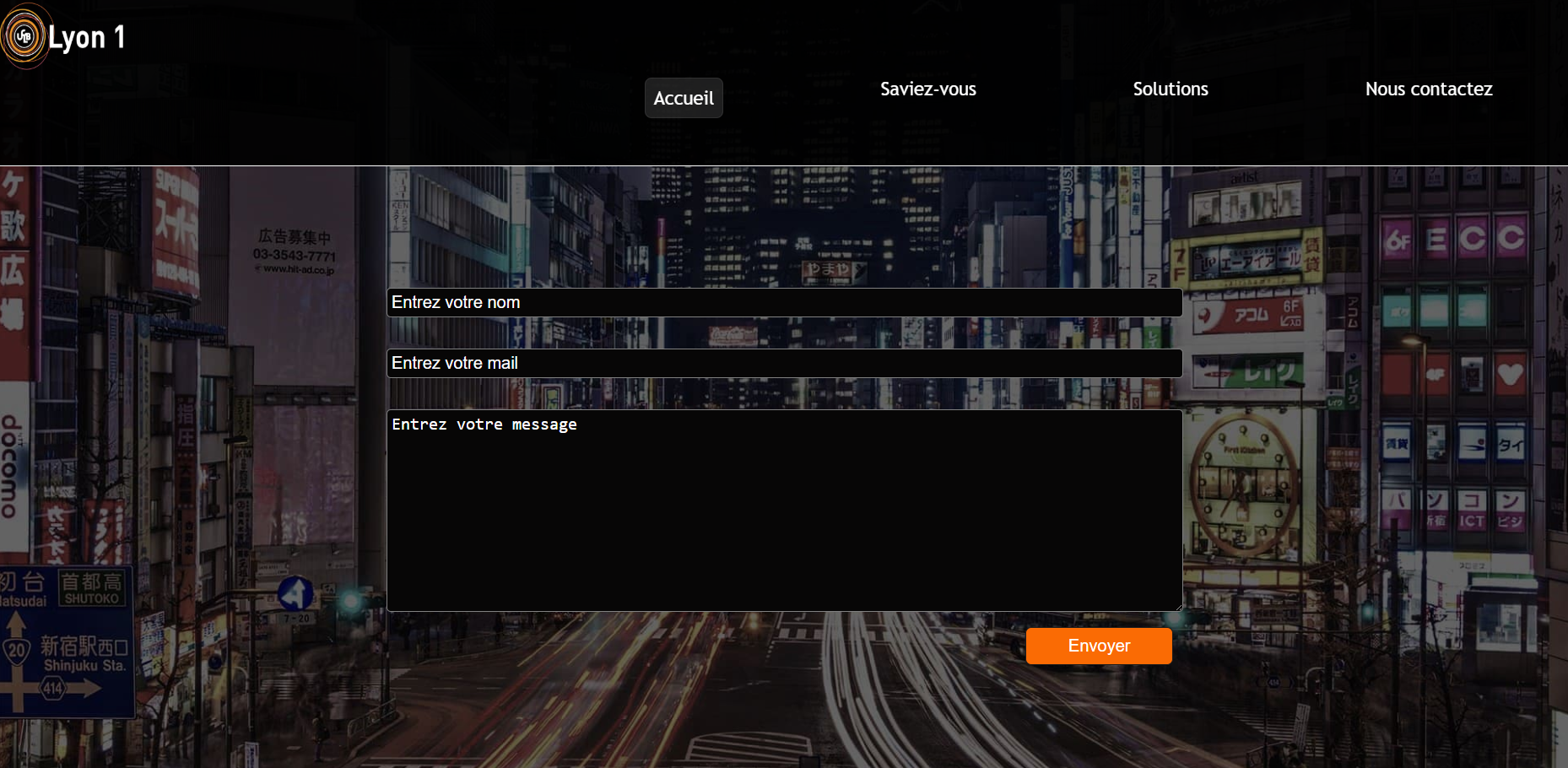Screen dimensions: 1568x768
Task: Return home via the header logo
Action: (25, 36)
